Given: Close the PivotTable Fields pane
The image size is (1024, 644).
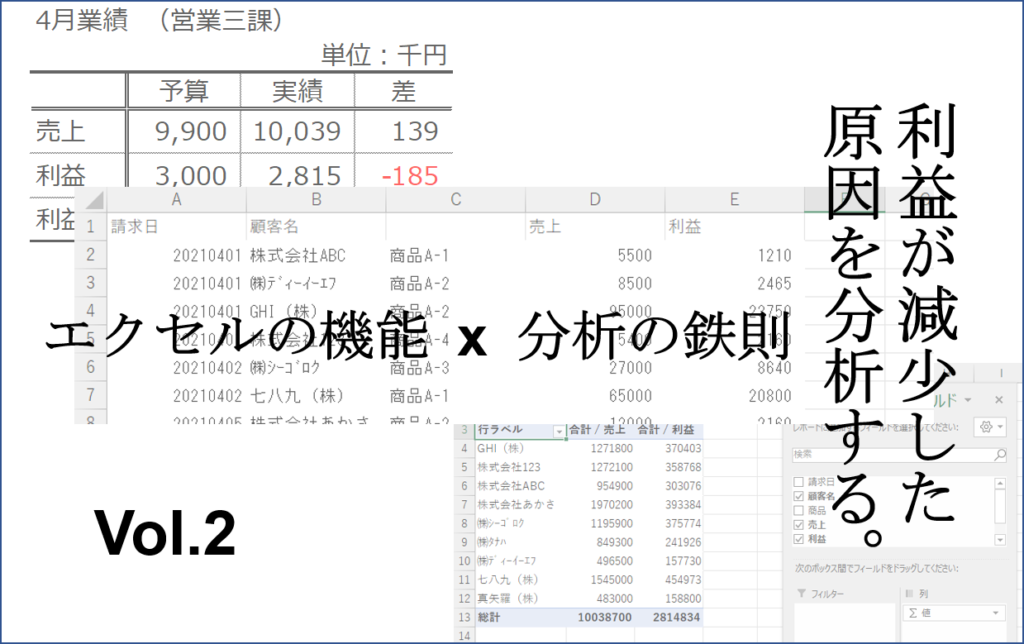Looking at the screenshot, I should tap(999, 400).
